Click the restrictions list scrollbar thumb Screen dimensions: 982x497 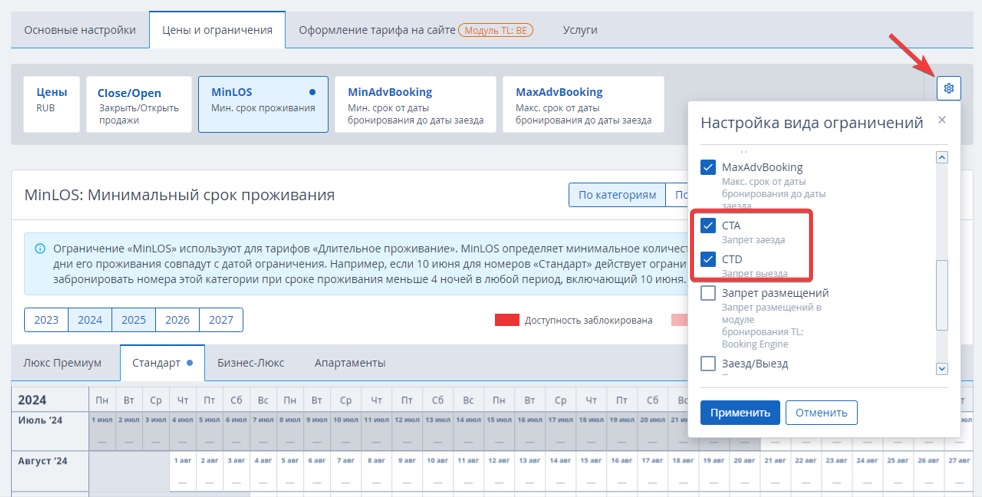pos(941,295)
